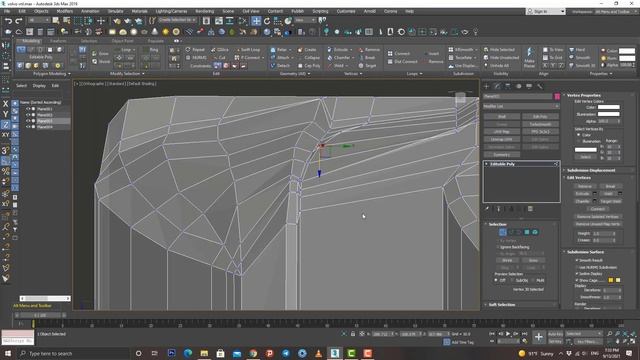
Task: Click Grow button in Selection rollout
Action: pos(533,260)
